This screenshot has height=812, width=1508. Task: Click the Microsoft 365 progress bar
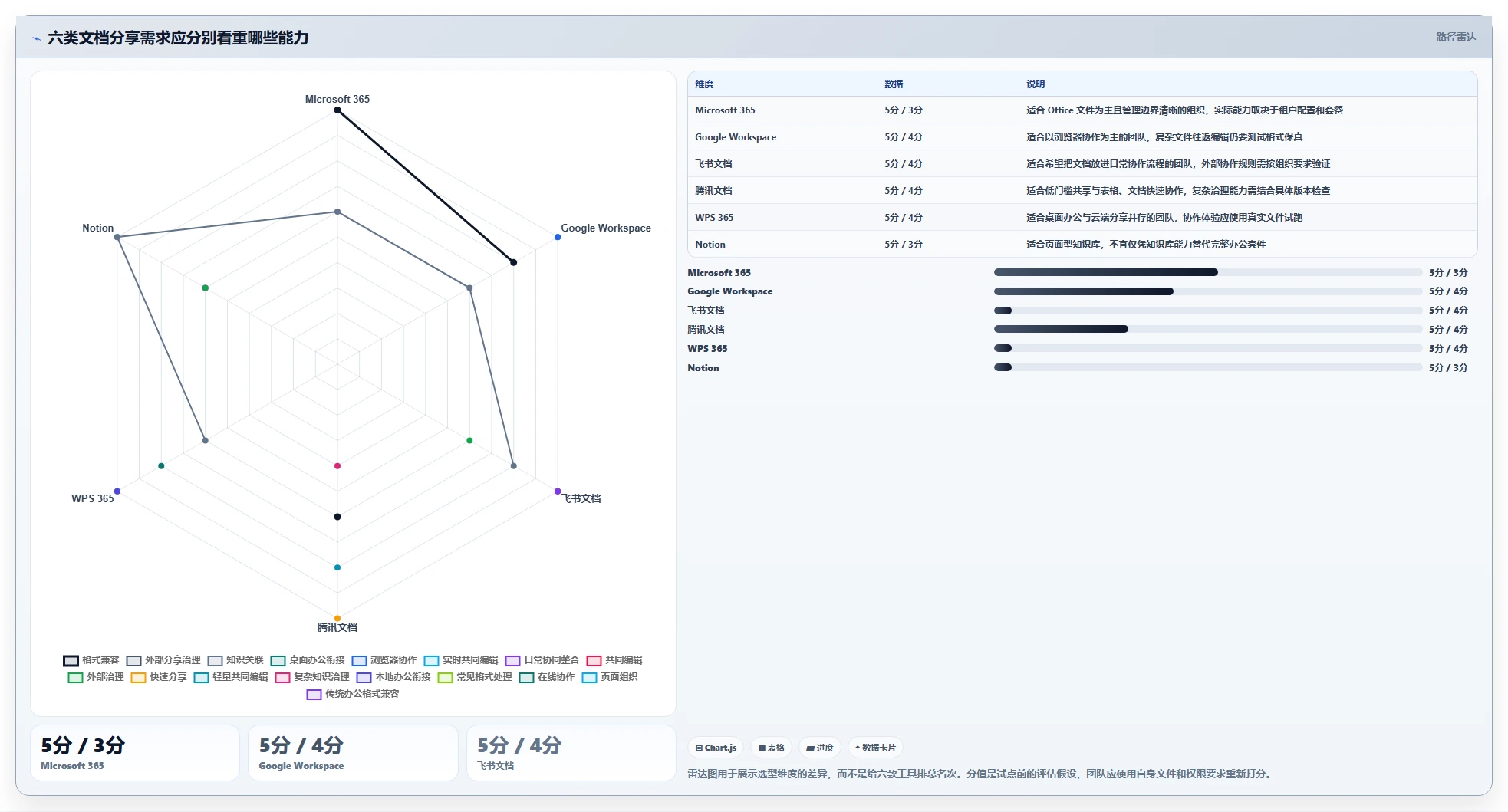[1208, 272]
